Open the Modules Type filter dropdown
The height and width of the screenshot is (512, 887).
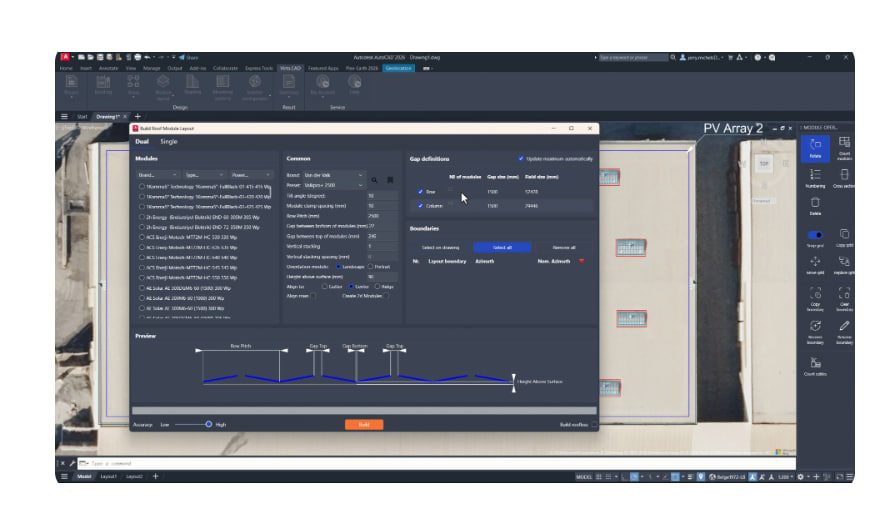pyautogui.click(x=205, y=175)
